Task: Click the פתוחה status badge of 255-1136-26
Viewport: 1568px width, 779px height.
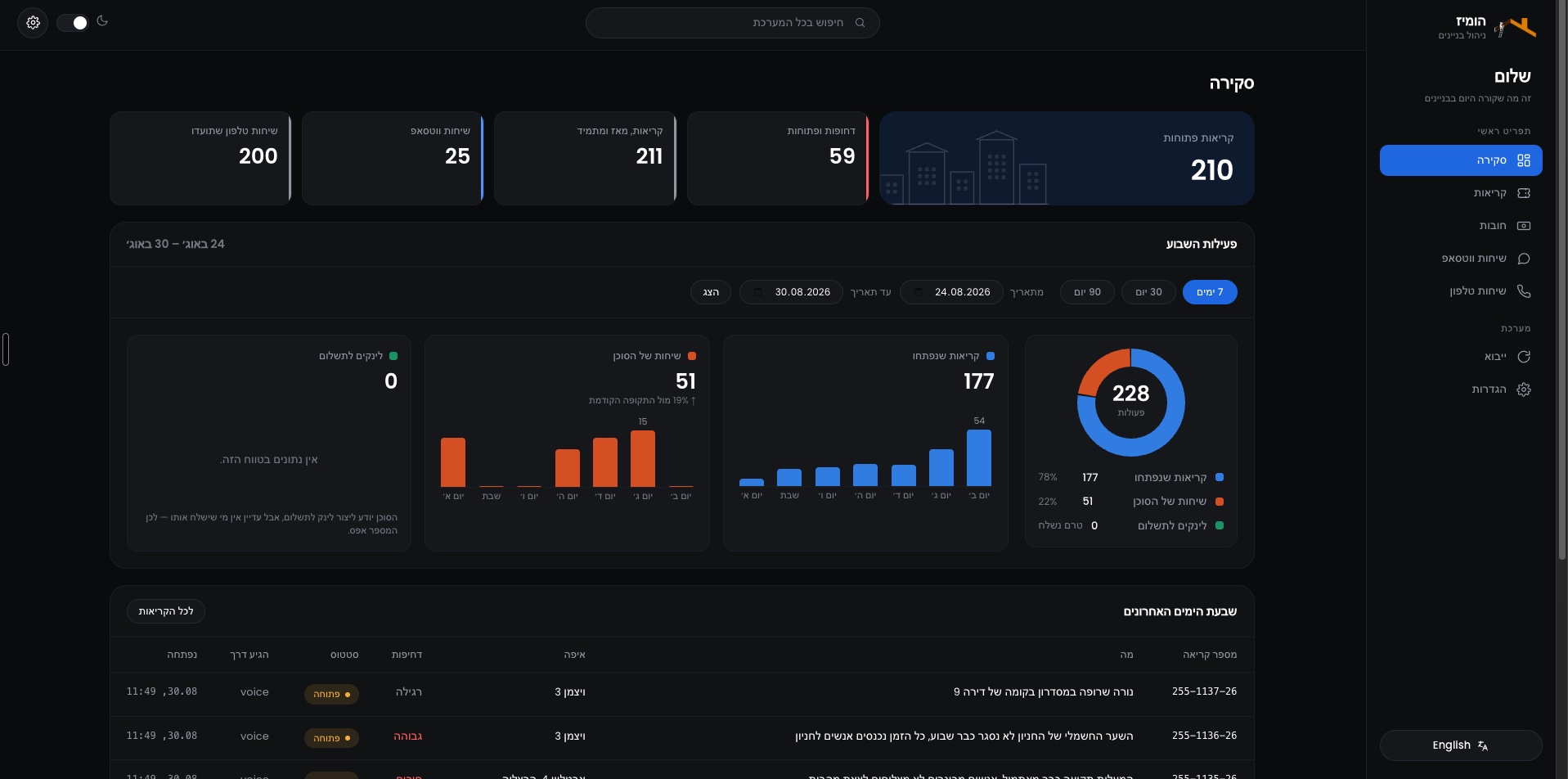Action: 331,738
